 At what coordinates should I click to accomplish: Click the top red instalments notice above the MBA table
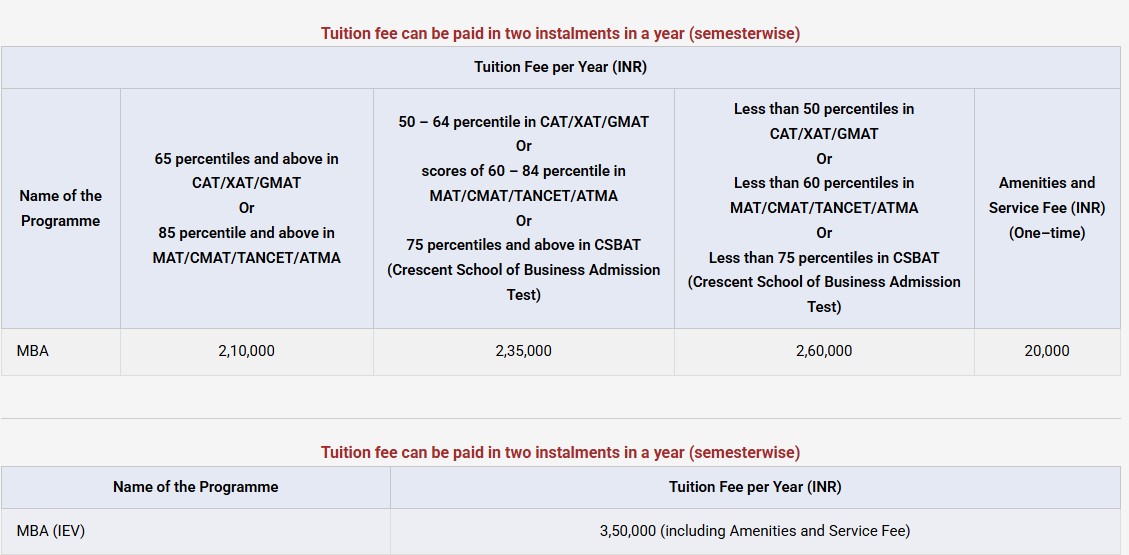560,33
